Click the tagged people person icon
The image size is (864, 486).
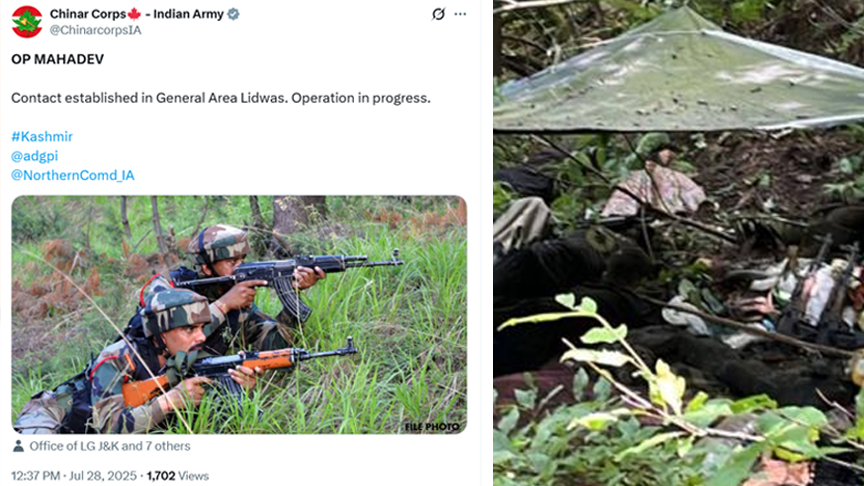pyautogui.click(x=18, y=446)
